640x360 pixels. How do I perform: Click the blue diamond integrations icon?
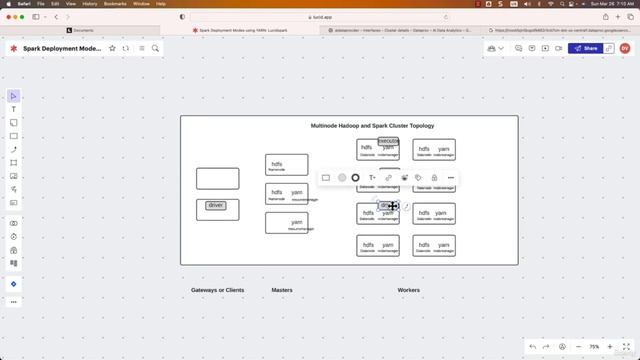point(13,284)
